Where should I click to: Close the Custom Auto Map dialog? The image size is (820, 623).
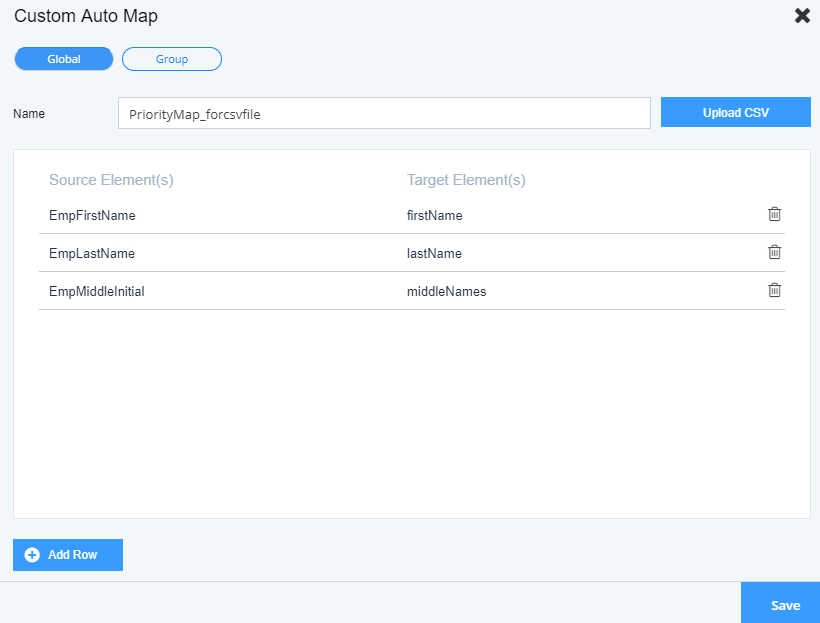[802, 16]
